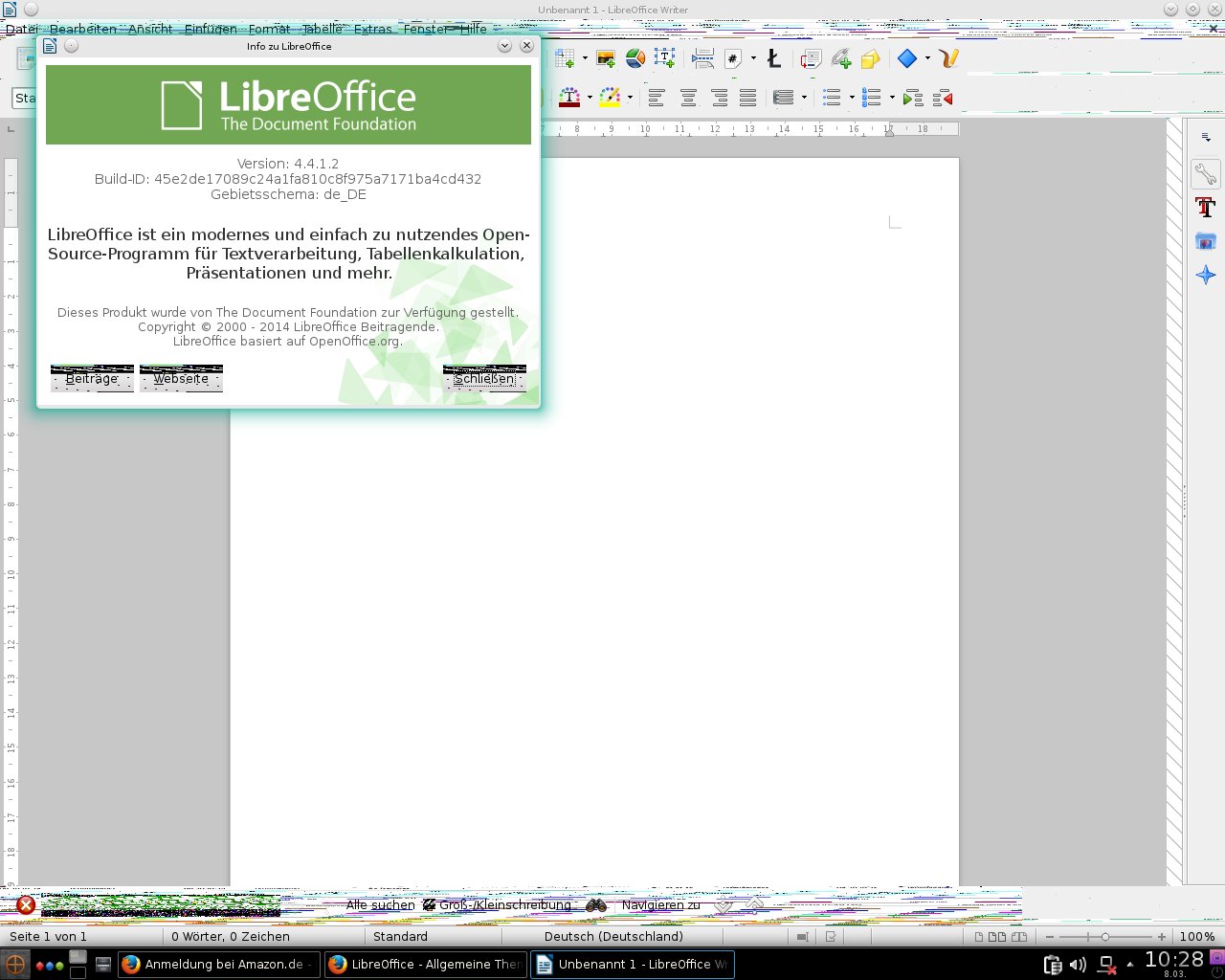Select the blue diamond Basic Shapes icon
The image size is (1225, 980).
(x=907, y=58)
